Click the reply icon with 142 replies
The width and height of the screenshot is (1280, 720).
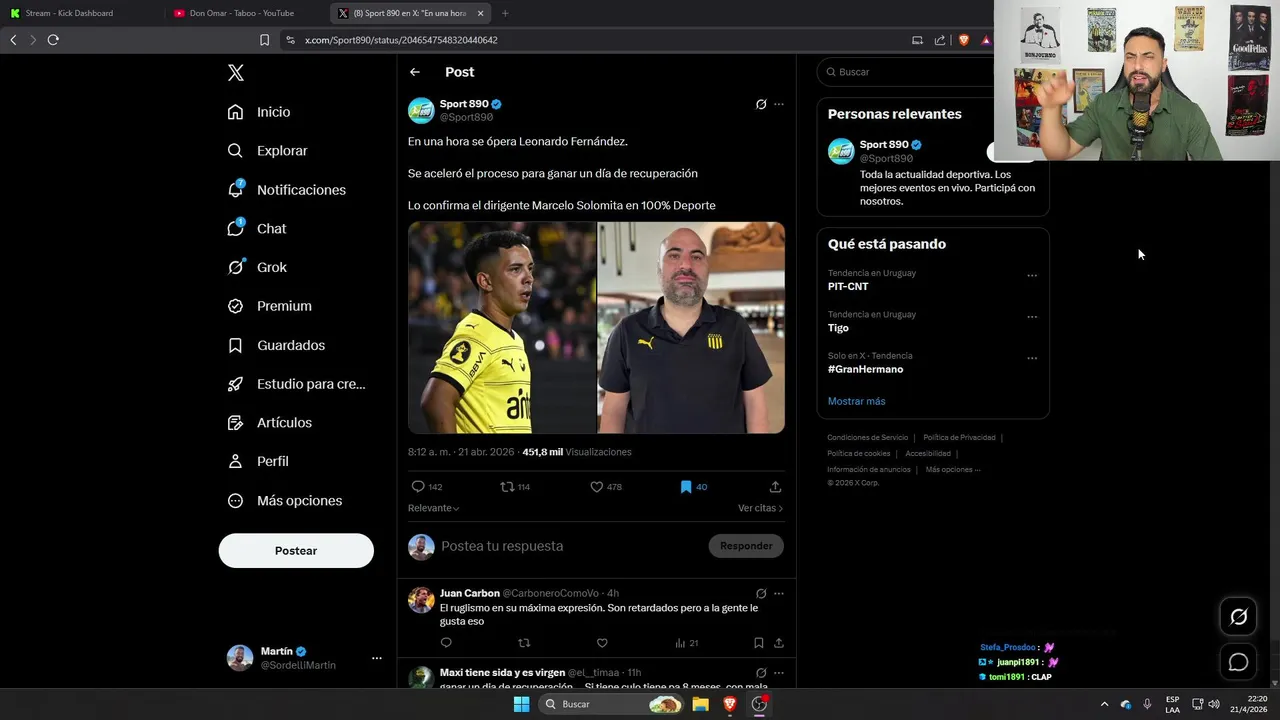(x=418, y=487)
